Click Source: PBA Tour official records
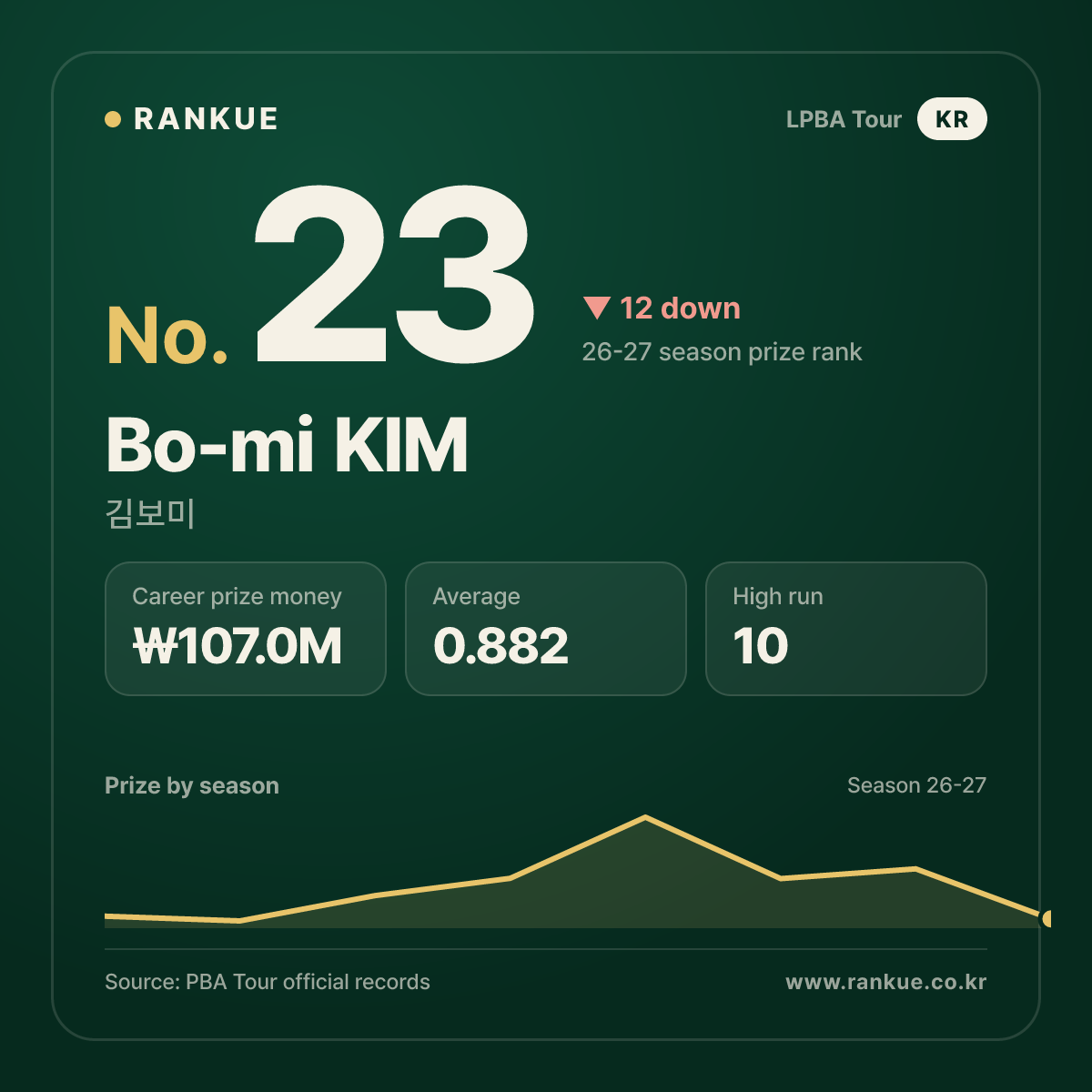The width and height of the screenshot is (1092, 1092). [268, 982]
